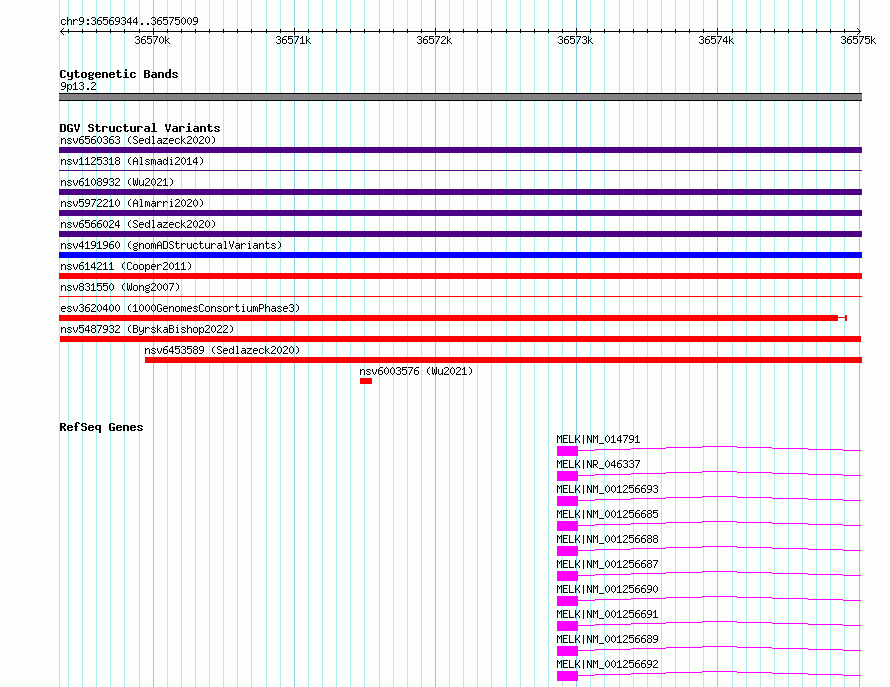The width and height of the screenshot is (890, 687).
Task: Select the nsv6453589 (Sedlazeck2020) red variant bar
Action: pyautogui.click(x=503, y=360)
